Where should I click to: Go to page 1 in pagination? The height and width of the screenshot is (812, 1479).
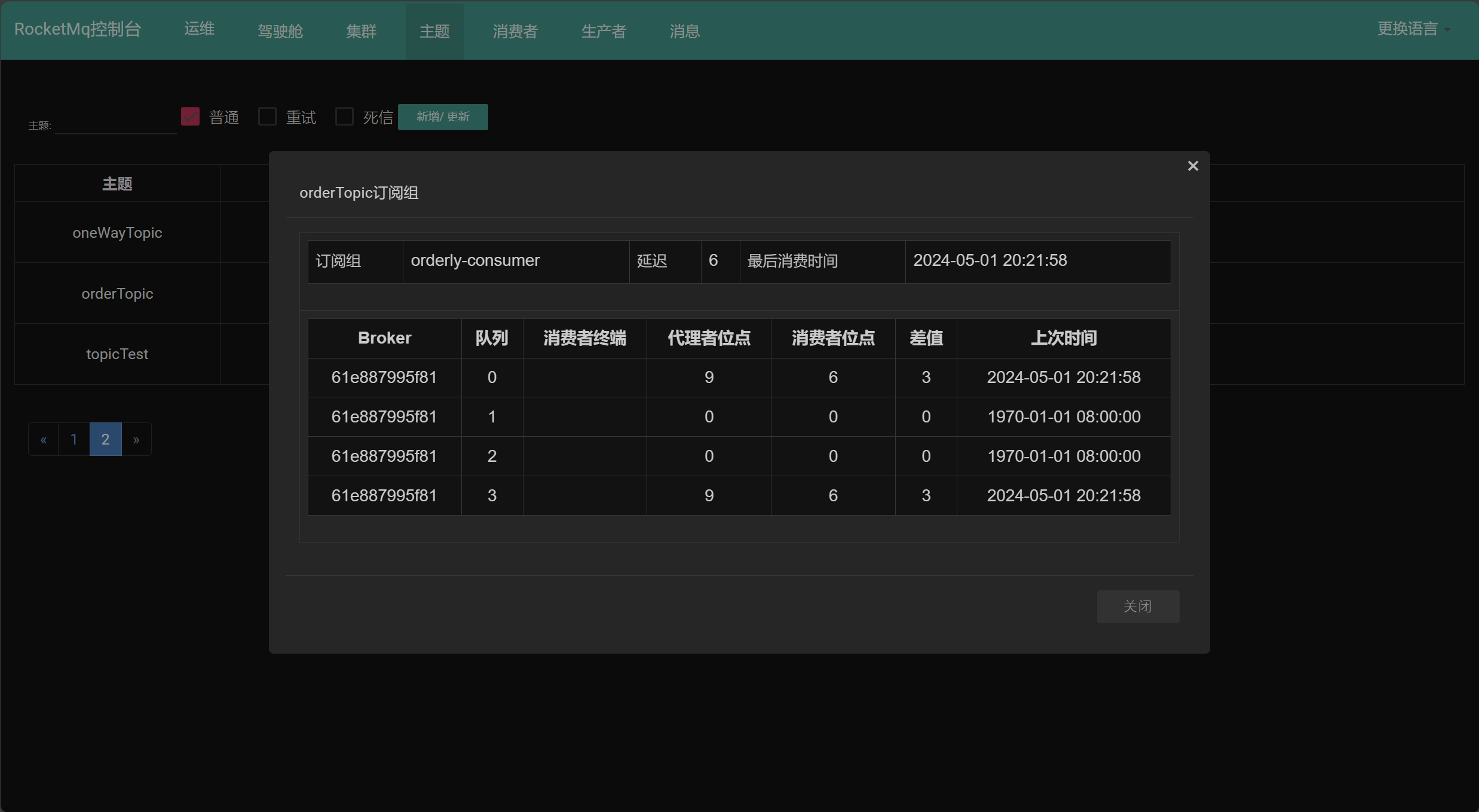tap(74, 439)
